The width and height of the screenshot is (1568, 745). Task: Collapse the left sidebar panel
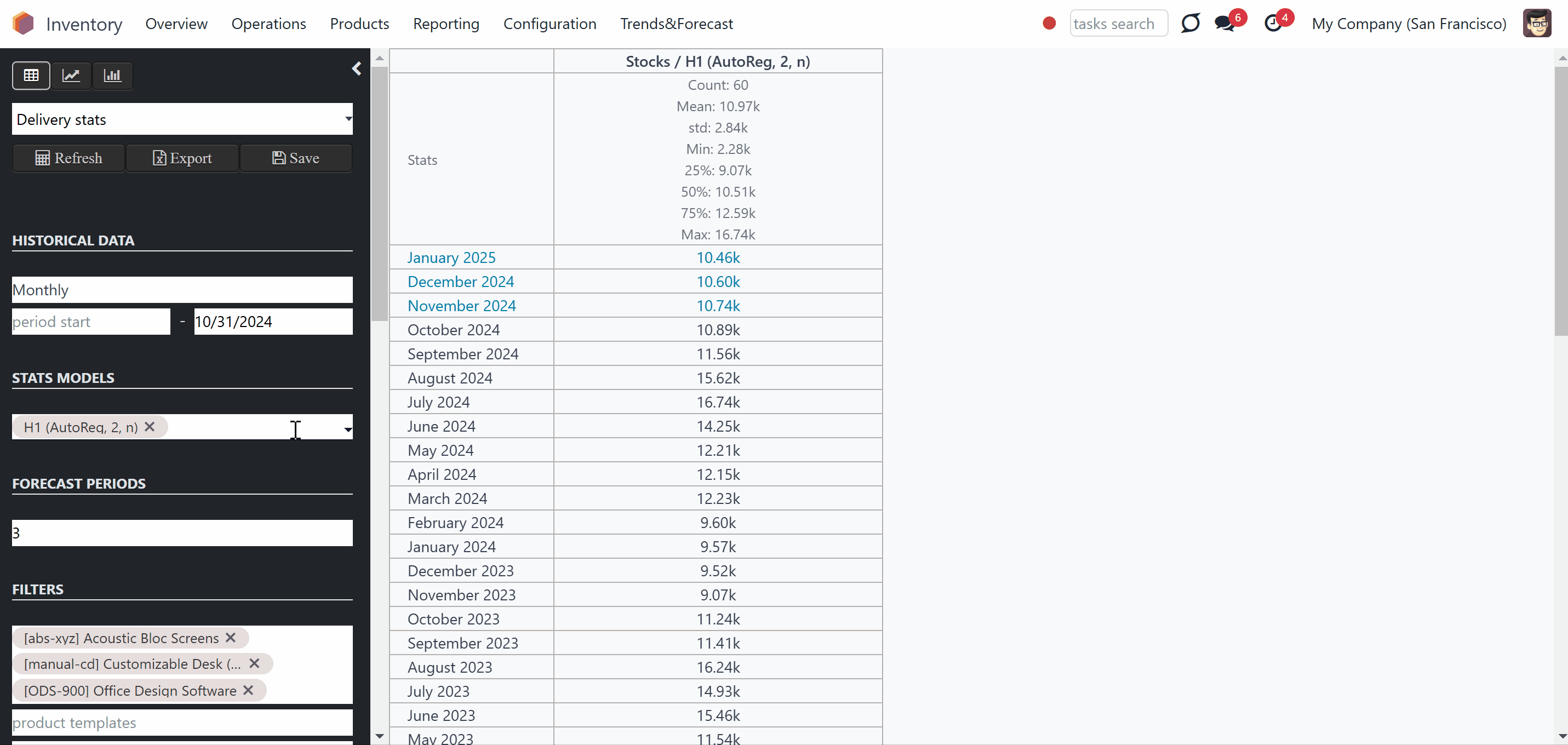pos(357,69)
